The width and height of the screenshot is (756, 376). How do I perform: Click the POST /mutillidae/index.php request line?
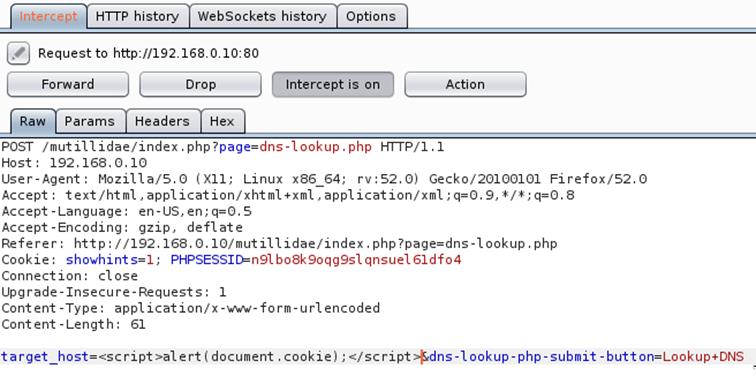pyautogui.click(x=222, y=147)
